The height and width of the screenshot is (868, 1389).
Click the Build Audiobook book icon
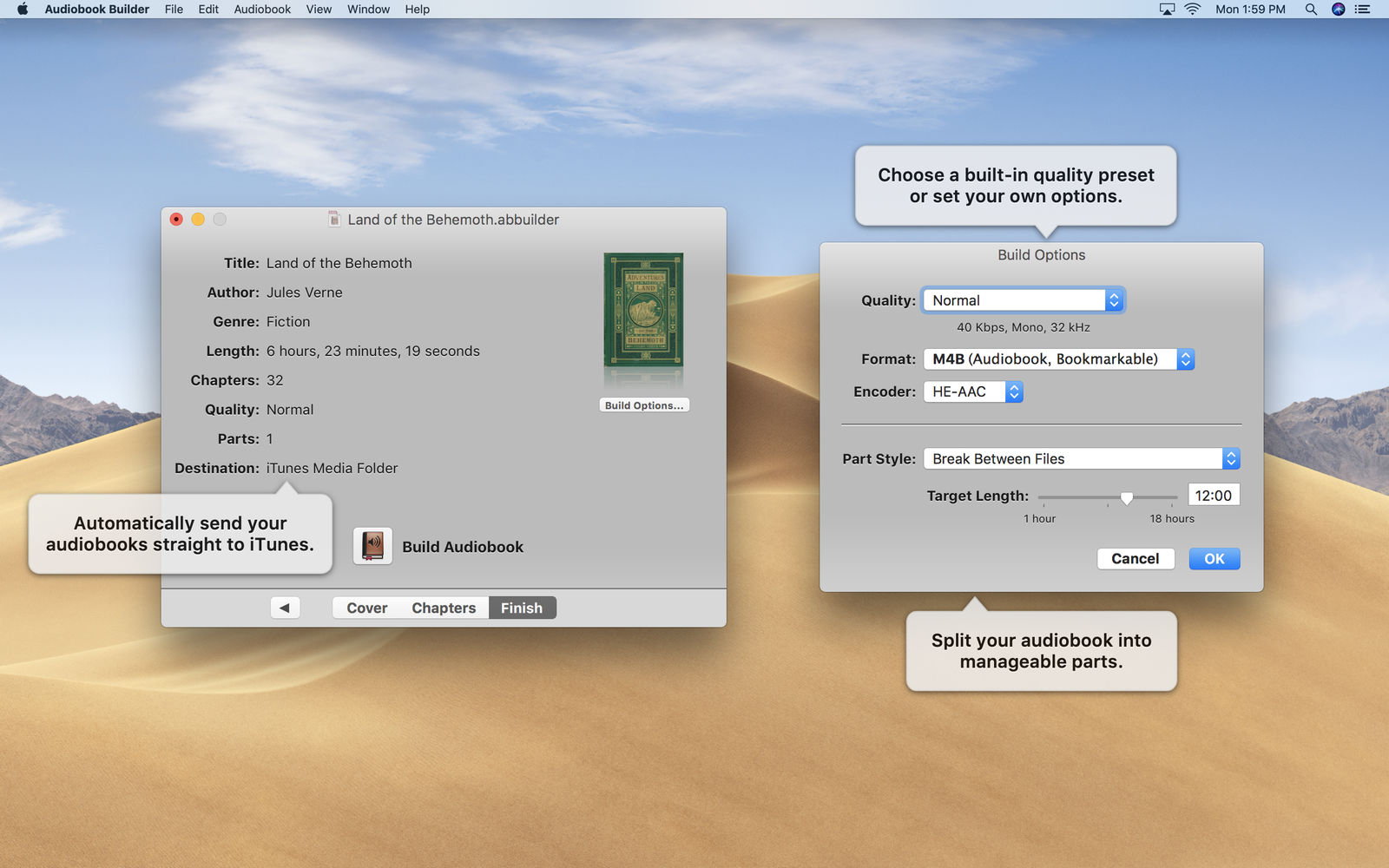click(x=372, y=546)
